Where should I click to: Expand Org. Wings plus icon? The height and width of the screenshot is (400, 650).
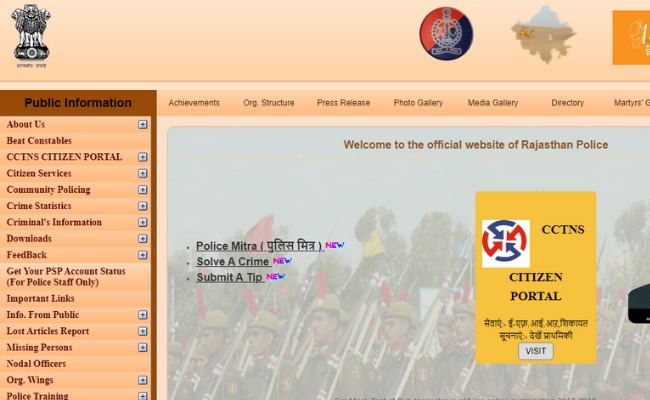[x=143, y=380]
